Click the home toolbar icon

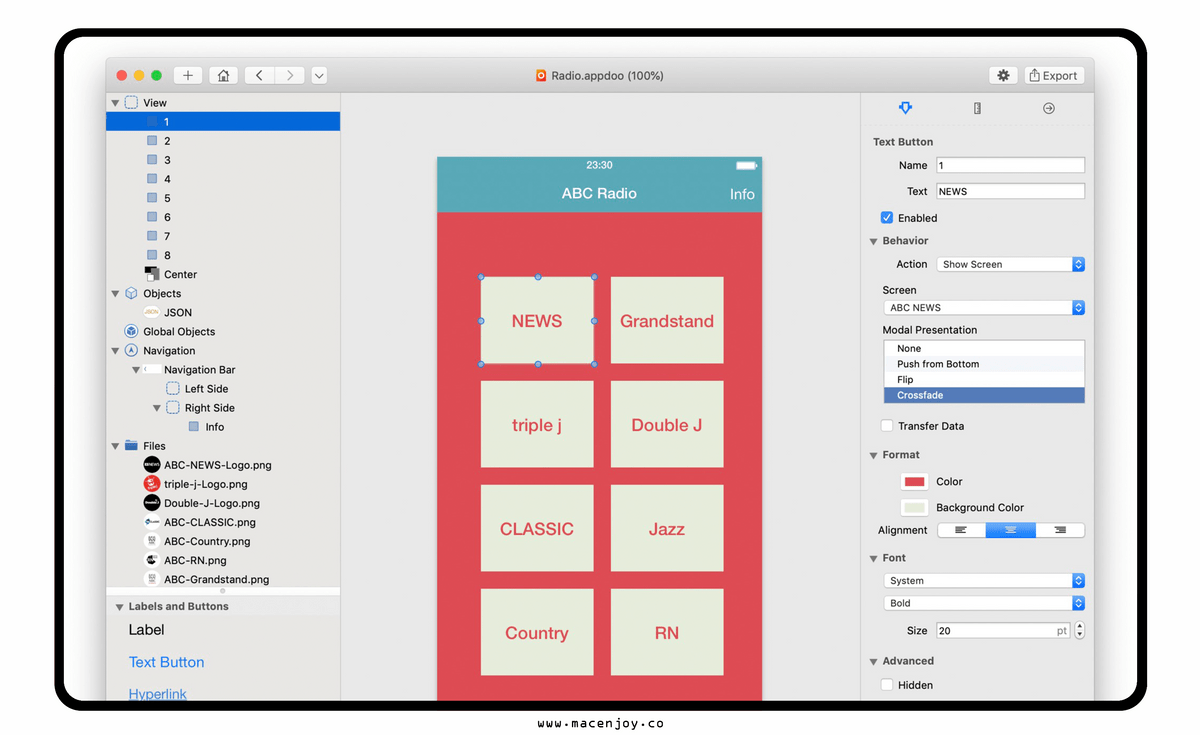223,75
